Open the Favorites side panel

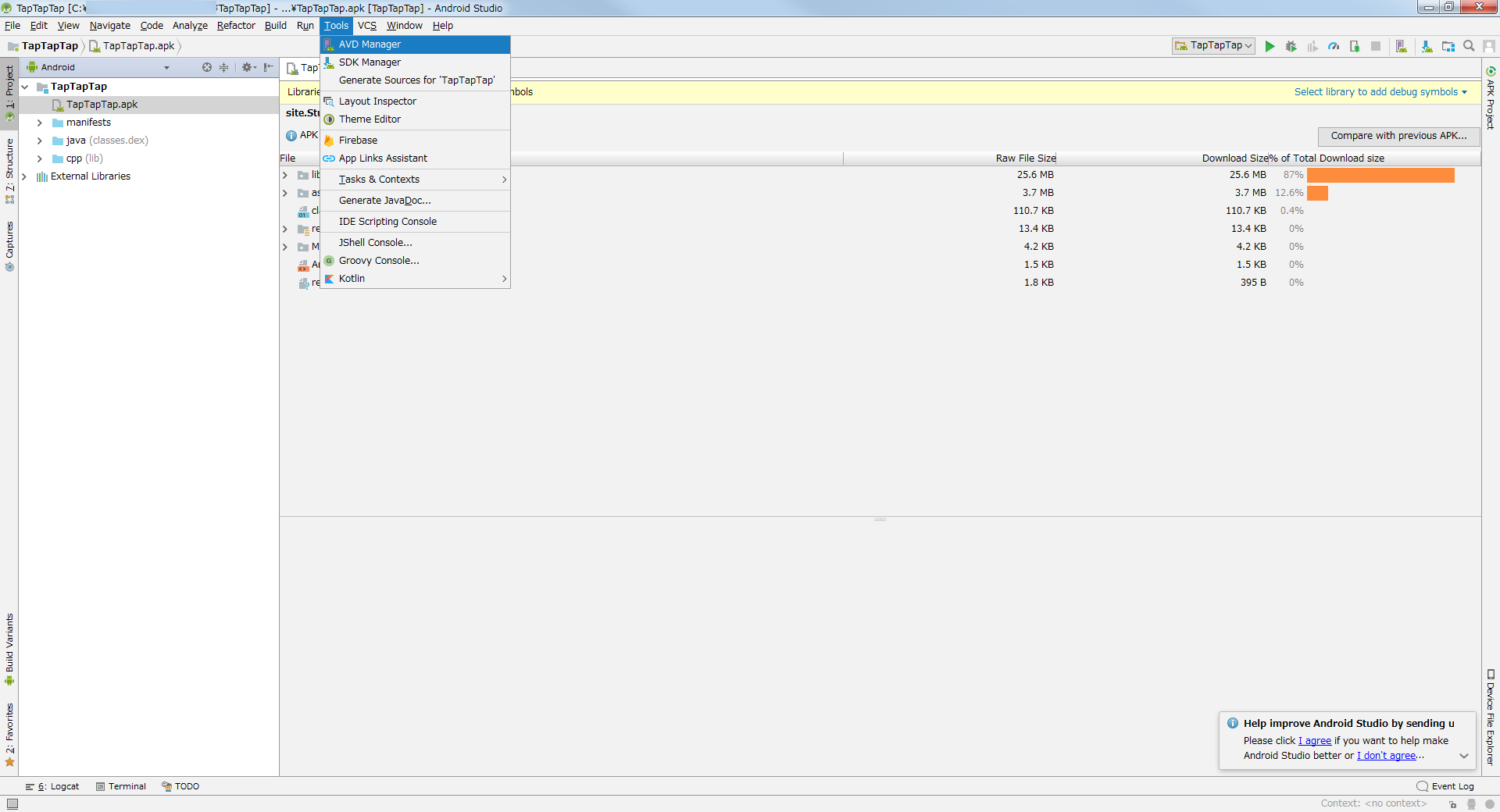click(9, 735)
